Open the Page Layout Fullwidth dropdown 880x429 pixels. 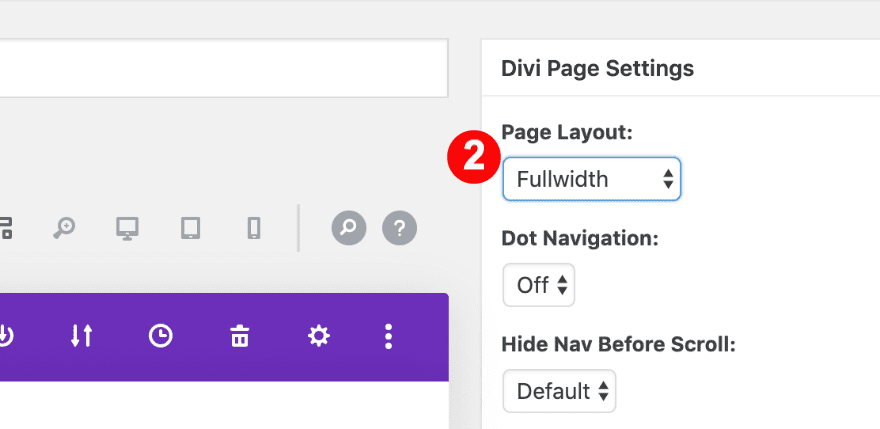(x=591, y=179)
